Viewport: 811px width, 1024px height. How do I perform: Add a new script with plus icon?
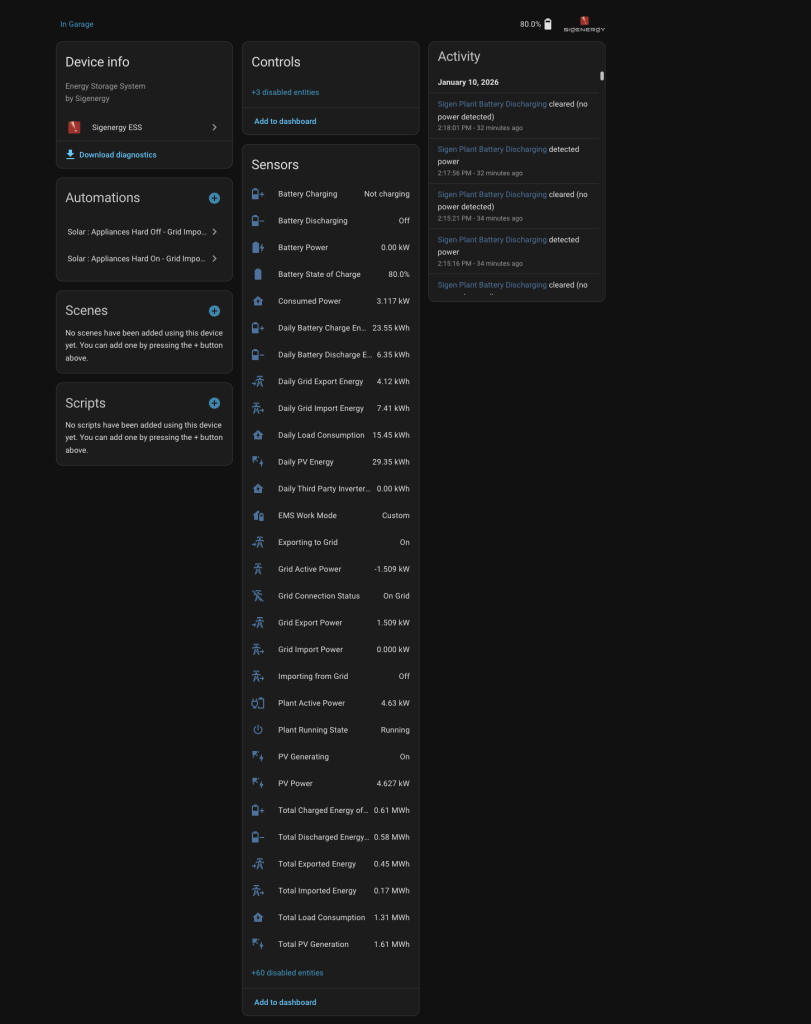214,403
